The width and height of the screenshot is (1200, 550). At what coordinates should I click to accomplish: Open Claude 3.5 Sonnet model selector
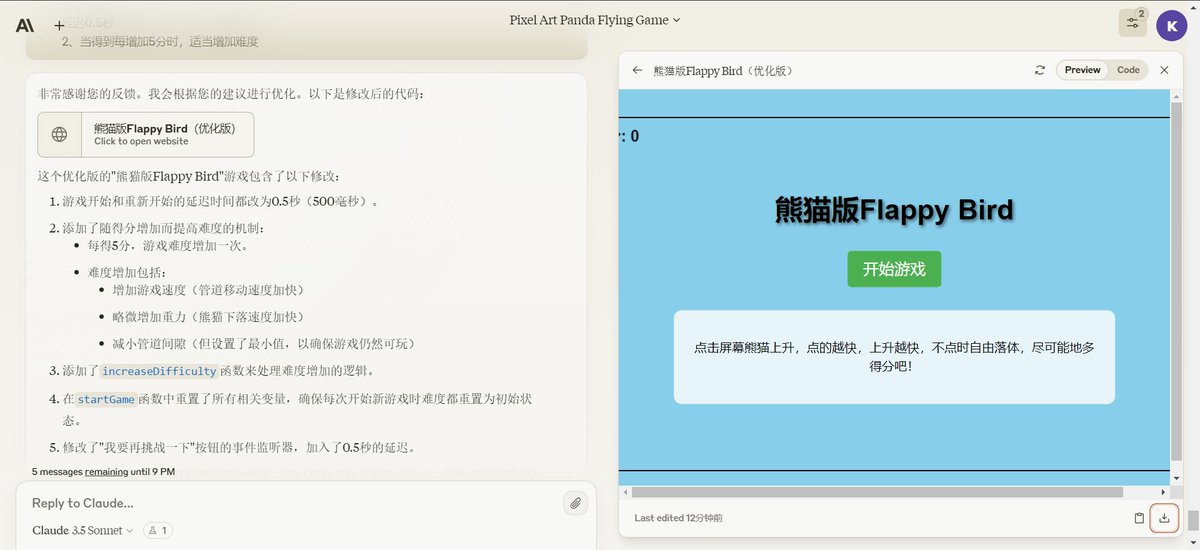82,530
